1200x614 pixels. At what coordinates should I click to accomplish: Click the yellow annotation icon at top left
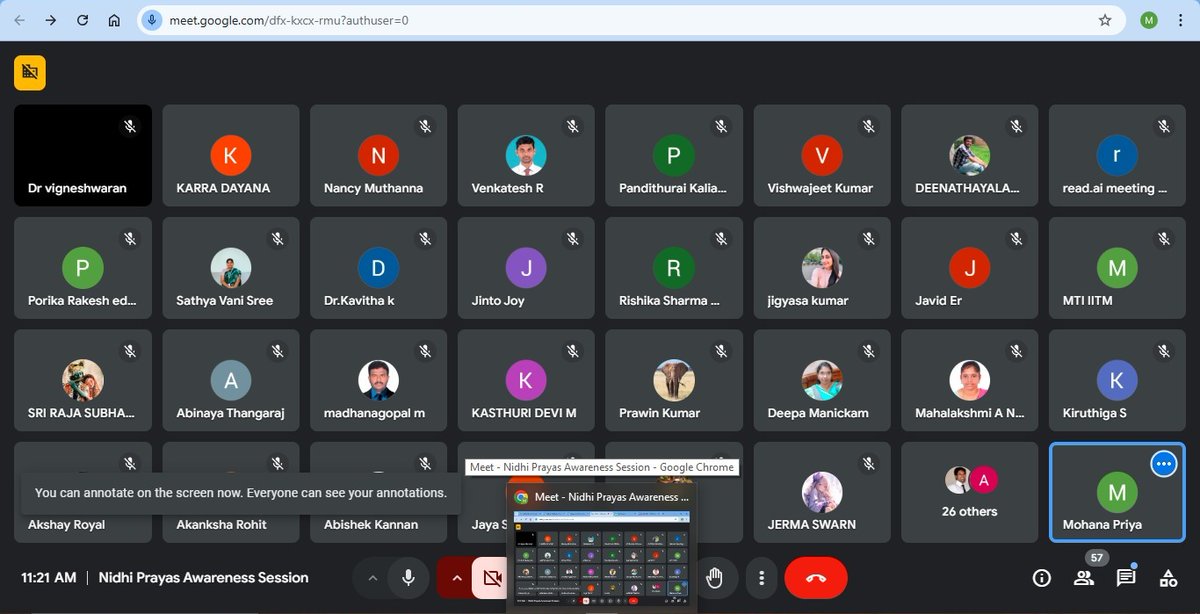coord(30,72)
